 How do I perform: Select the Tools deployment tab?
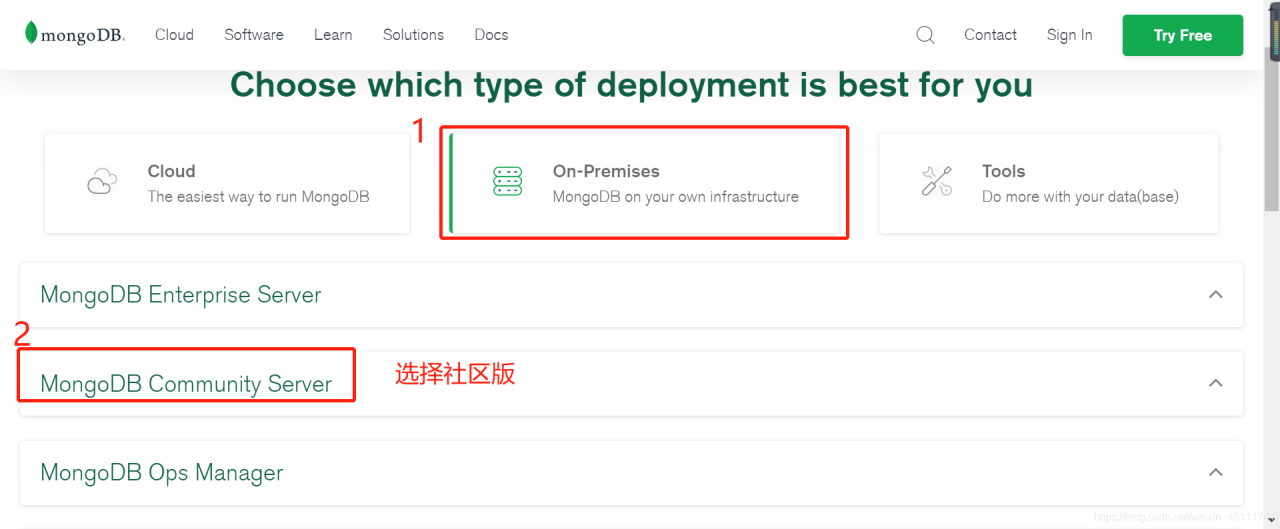click(x=1049, y=183)
